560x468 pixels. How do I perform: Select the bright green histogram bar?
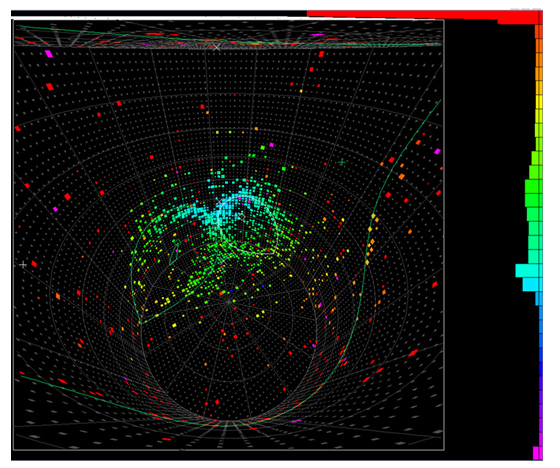point(534,186)
